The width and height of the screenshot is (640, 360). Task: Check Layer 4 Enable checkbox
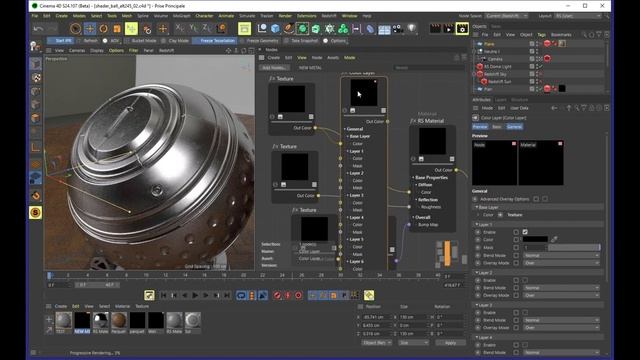tap(525, 345)
